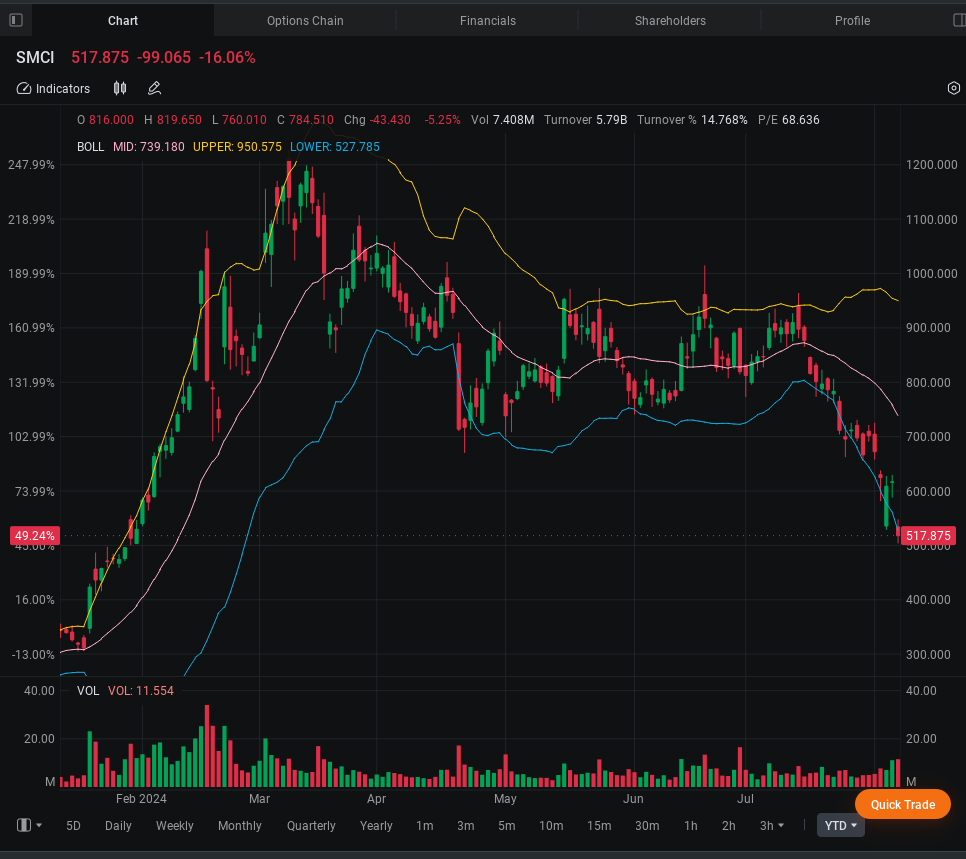Open the Indicators menu
966x859 pixels.
[54, 89]
